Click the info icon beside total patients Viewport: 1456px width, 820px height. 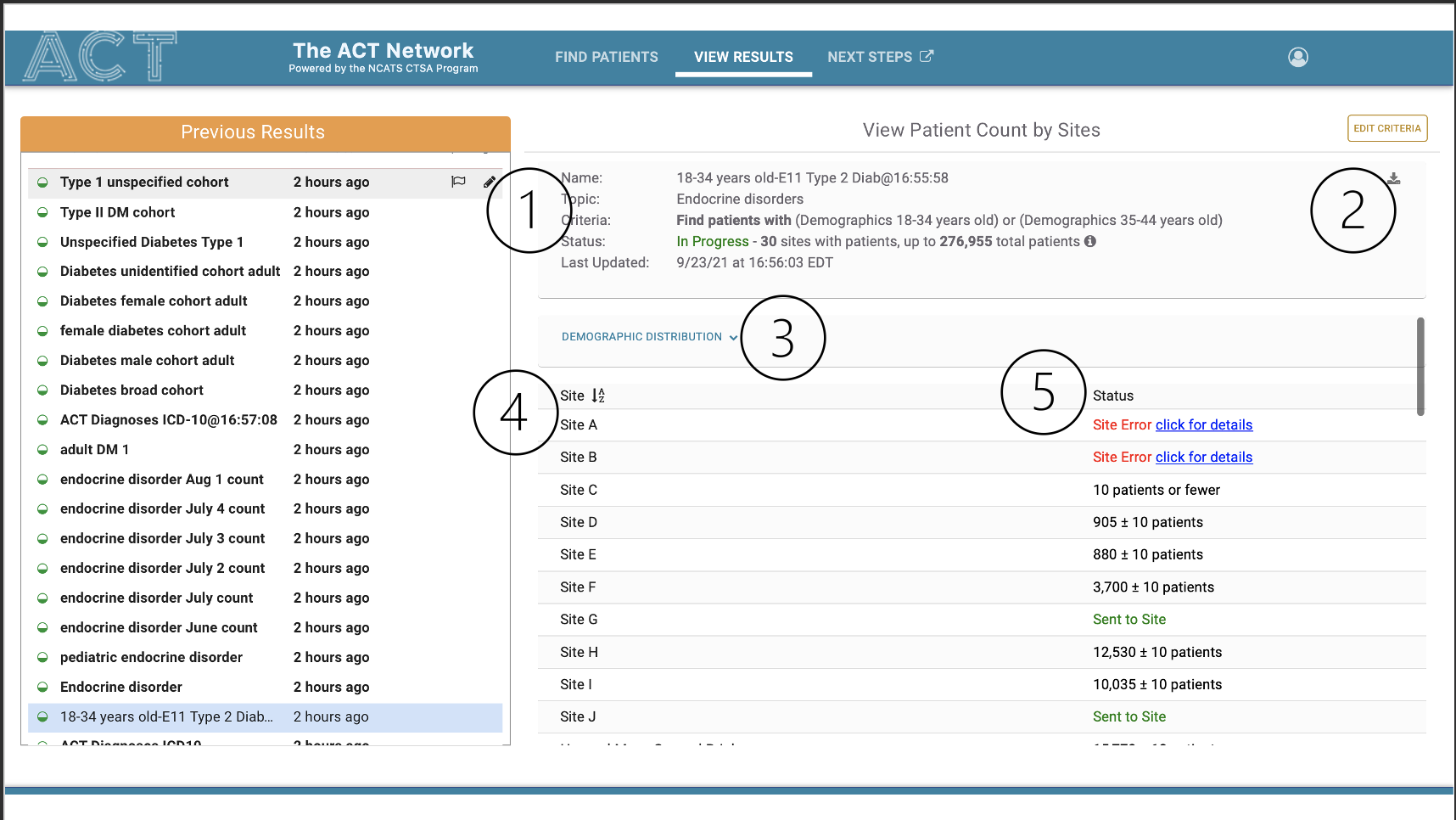pos(1090,241)
